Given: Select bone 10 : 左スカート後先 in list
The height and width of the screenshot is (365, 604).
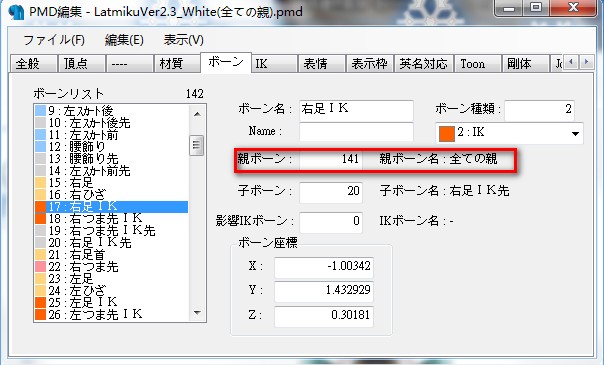Looking at the screenshot, I should pyautogui.click(x=112, y=123).
